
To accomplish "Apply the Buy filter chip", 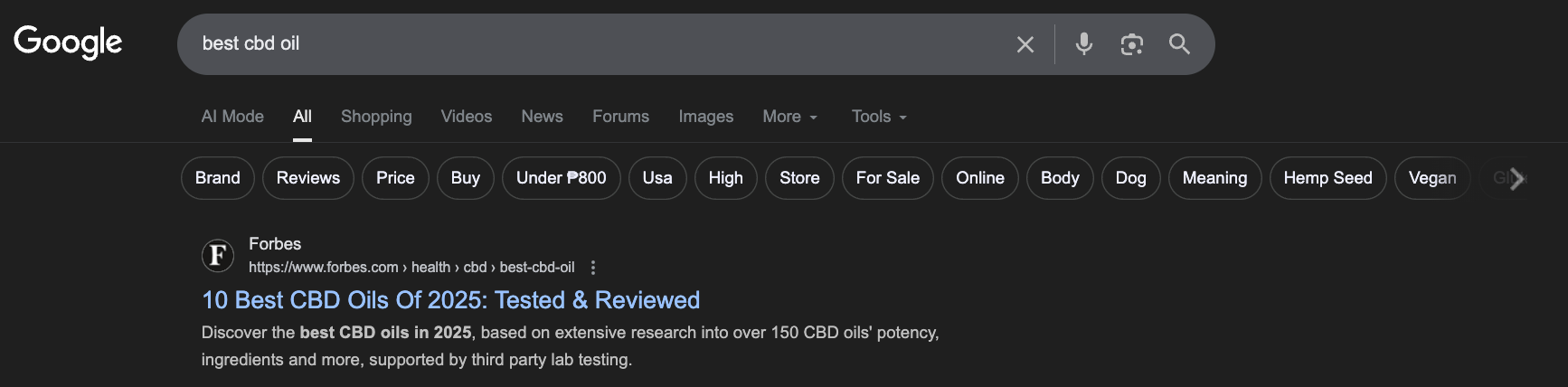I will point(466,178).
